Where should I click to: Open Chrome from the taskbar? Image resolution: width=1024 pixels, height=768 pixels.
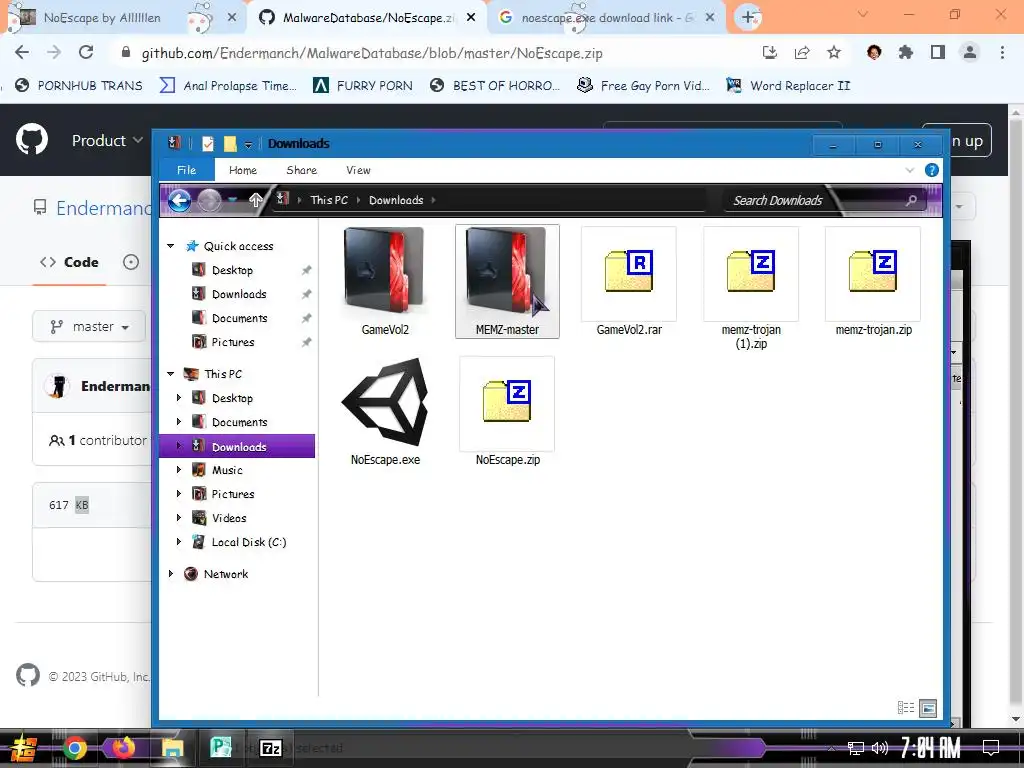pyautogui.click(x=74, y=748)
